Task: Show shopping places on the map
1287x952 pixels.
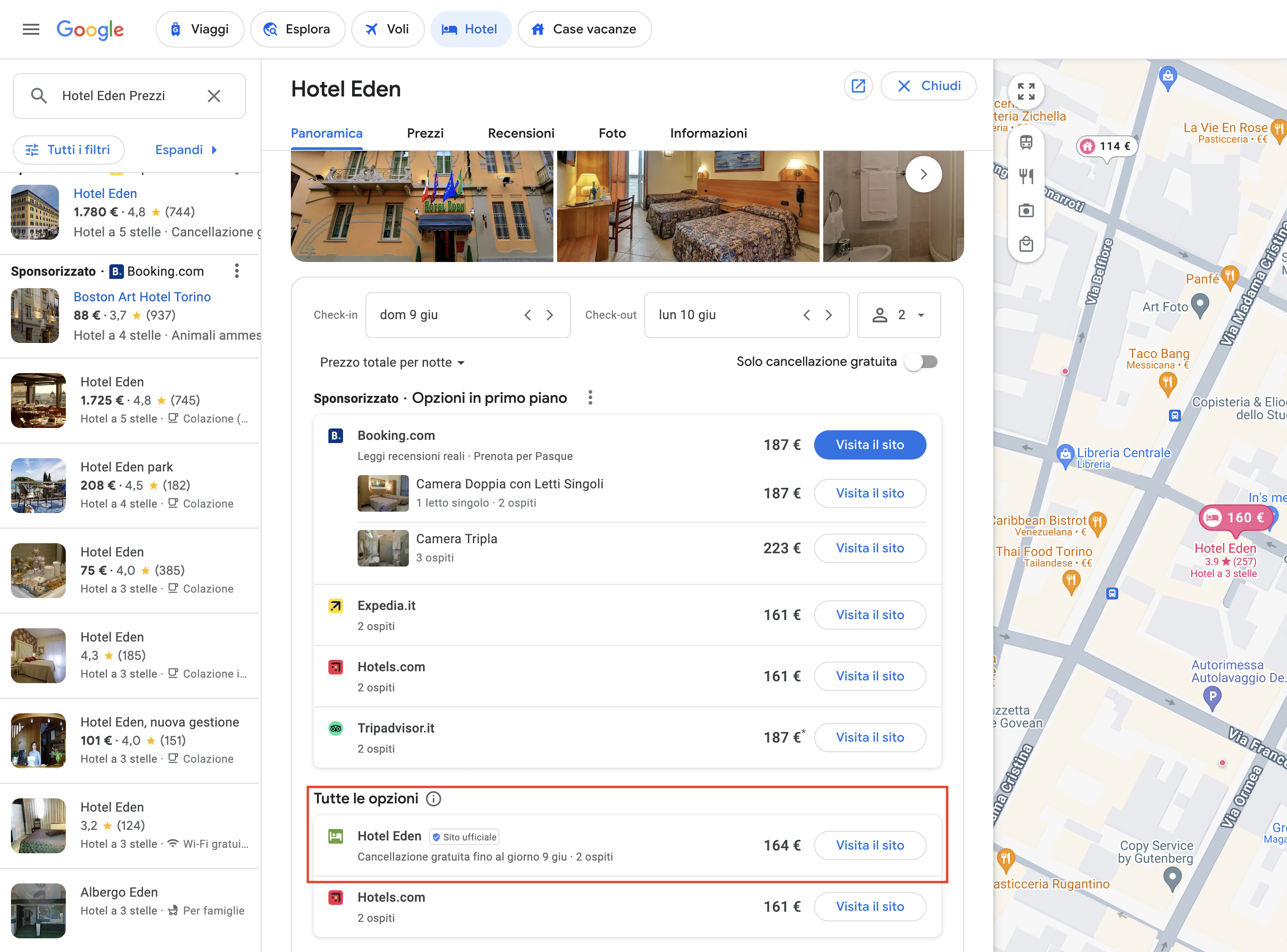Action: tap(1026, 244)
